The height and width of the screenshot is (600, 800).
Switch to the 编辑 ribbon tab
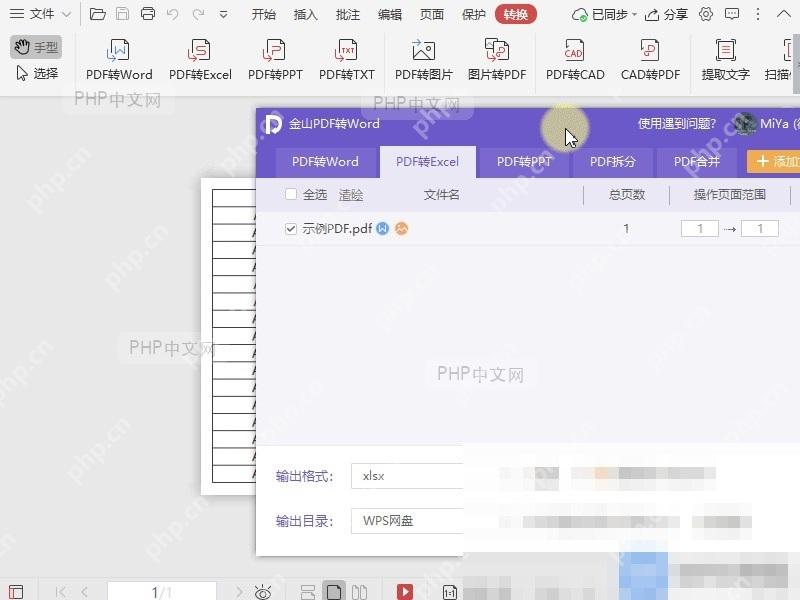pyautogui.click(x=390, y=14)
